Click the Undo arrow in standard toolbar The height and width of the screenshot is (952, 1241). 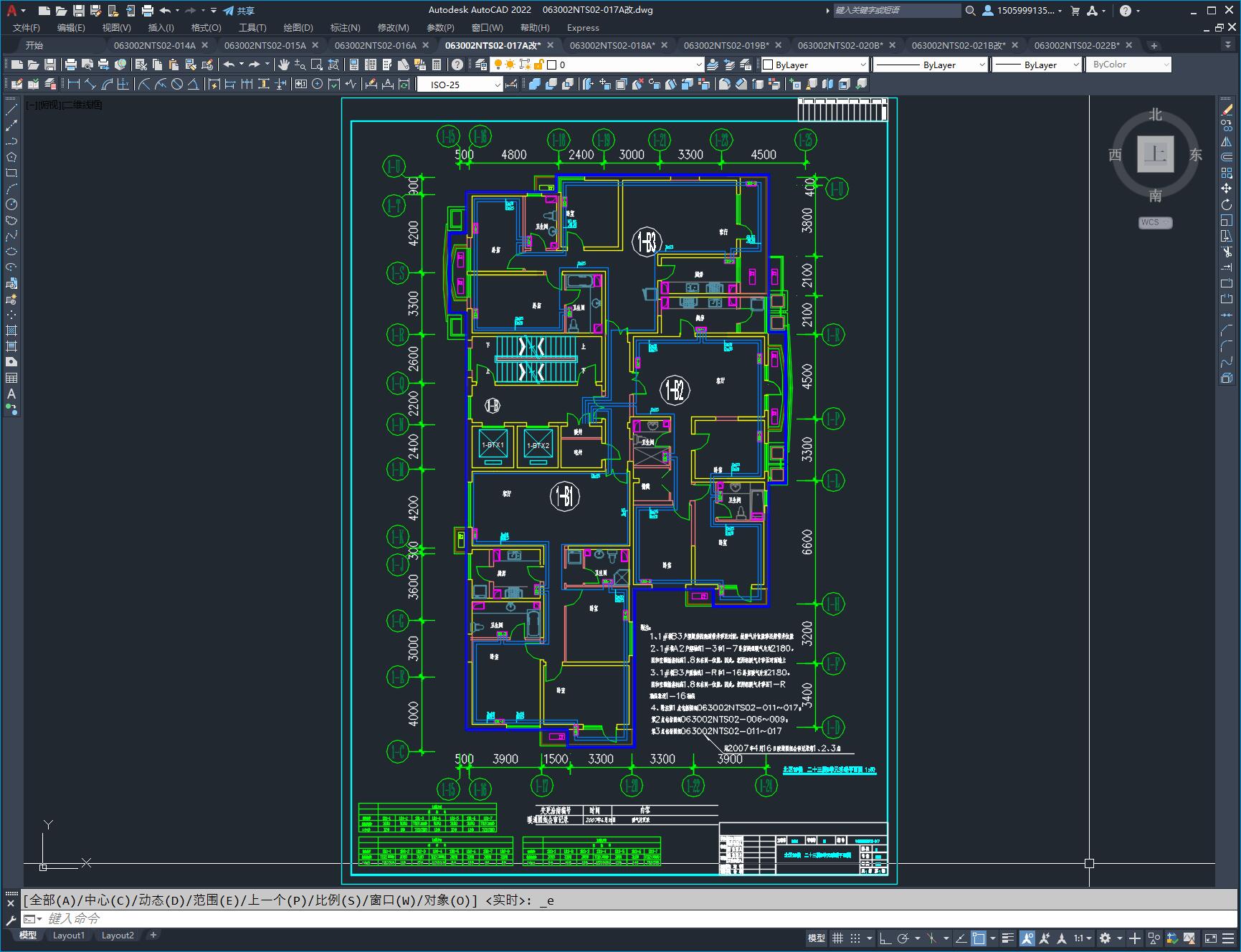pos(229,65)
